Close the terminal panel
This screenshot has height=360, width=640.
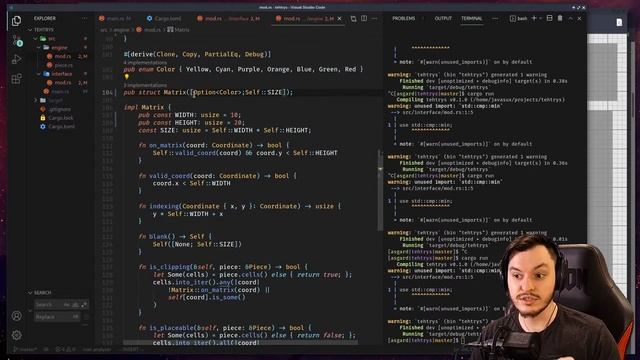tap(579, 18)
